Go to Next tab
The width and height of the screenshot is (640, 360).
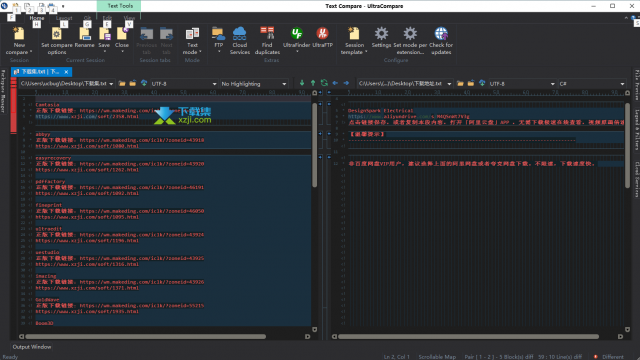click(x=166, y=40)
